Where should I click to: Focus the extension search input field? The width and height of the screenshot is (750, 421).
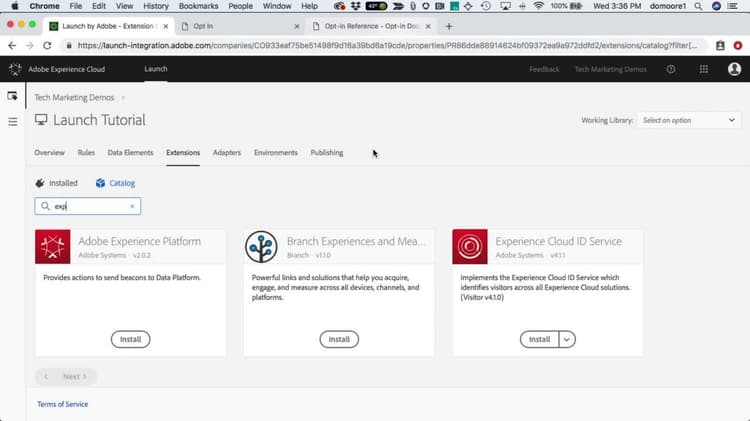coord(88,206)
